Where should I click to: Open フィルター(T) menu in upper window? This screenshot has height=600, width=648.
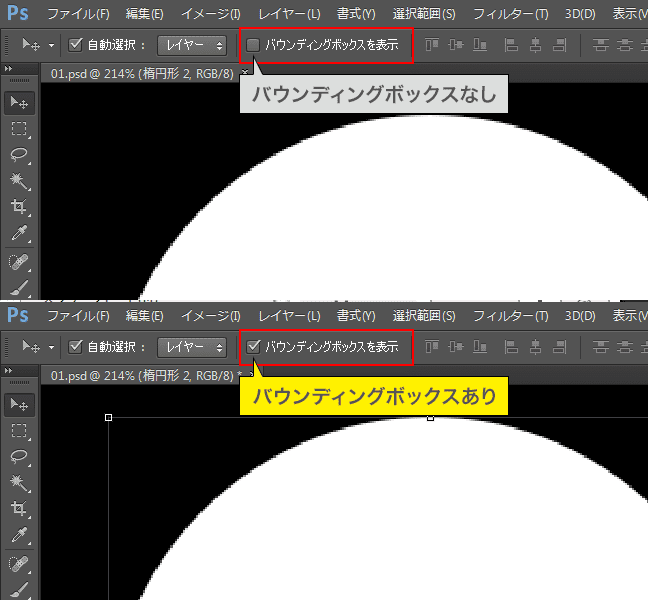pos(510,14)
